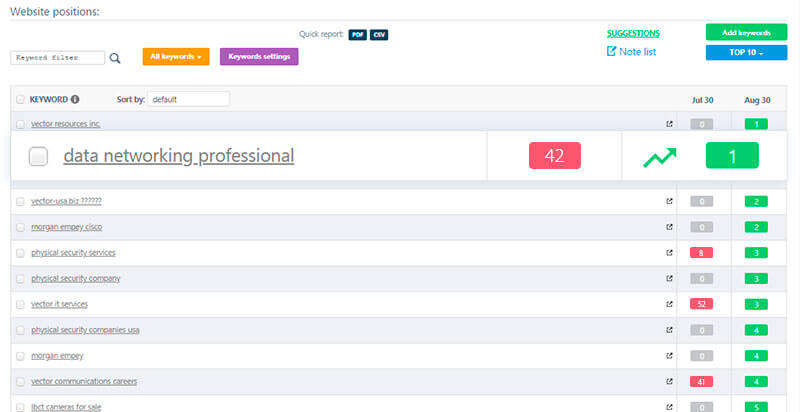
Task: Click into the Keyword filter input field
Action: [57, 58]
